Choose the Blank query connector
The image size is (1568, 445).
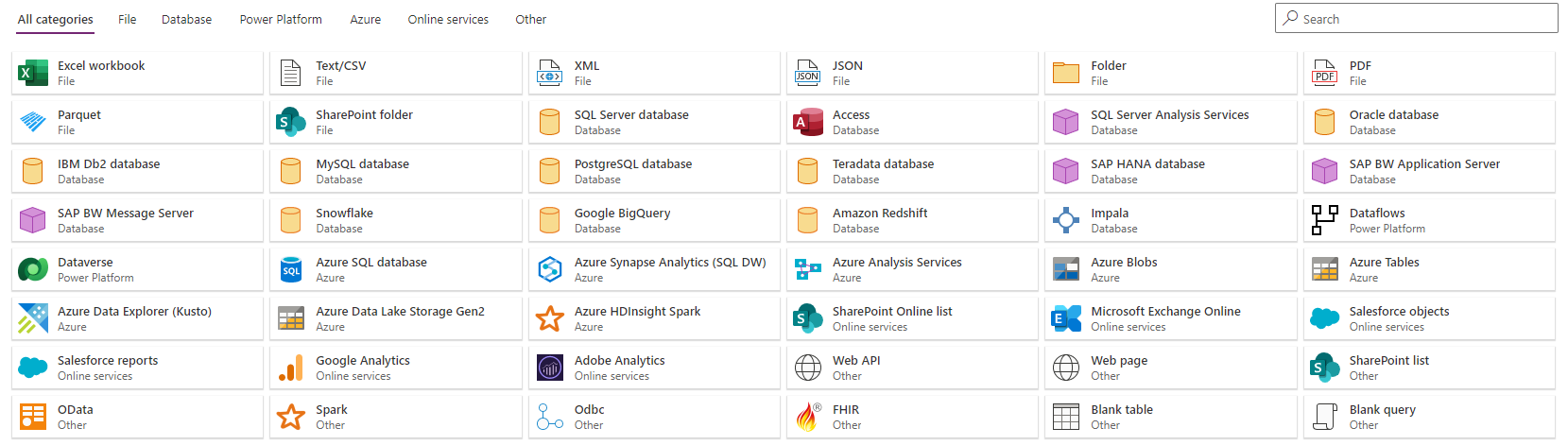(x=1429, y=417)
